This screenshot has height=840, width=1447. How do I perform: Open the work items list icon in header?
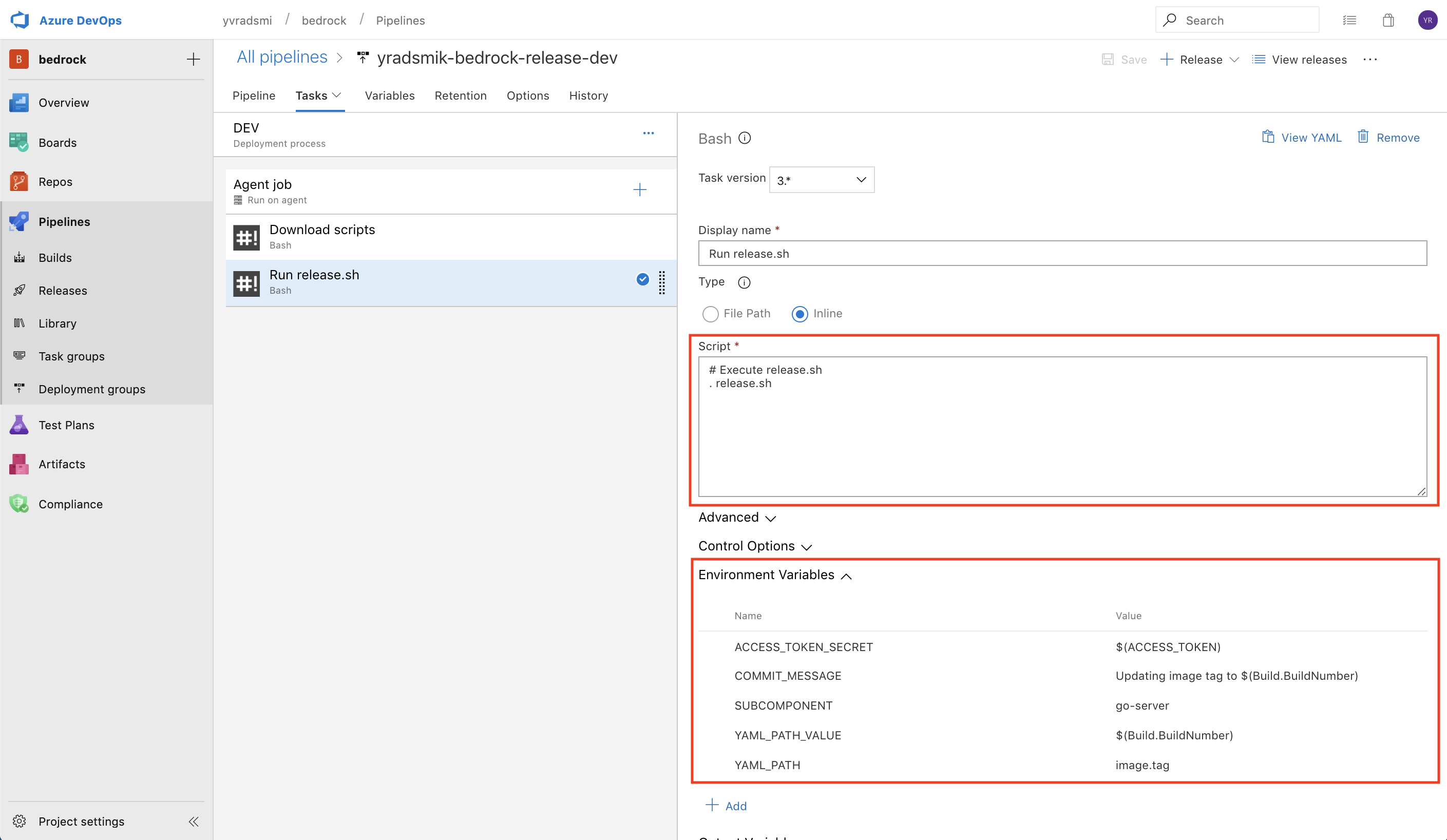1349,20
